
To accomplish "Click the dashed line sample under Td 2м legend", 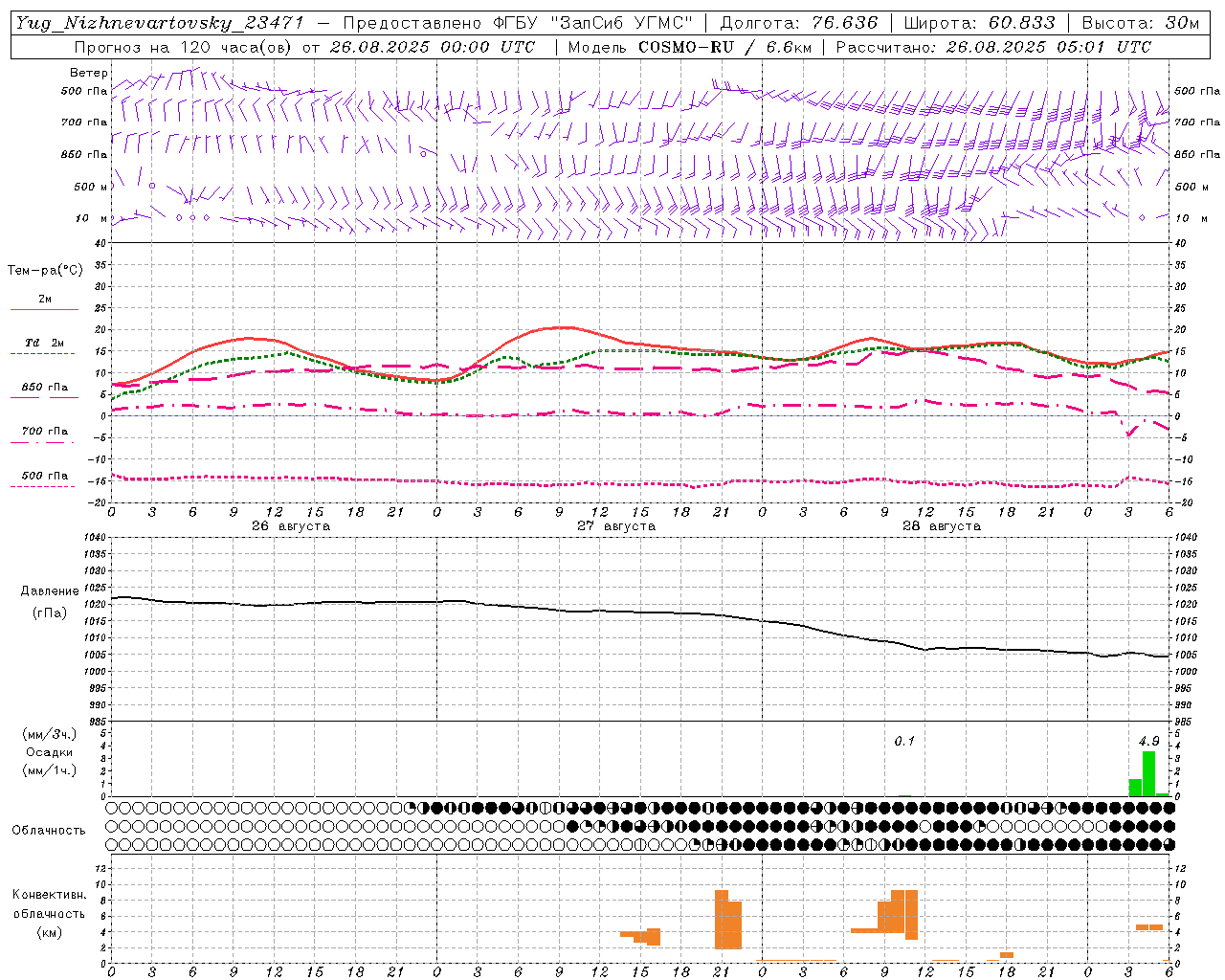I will [x=43, y=354].
